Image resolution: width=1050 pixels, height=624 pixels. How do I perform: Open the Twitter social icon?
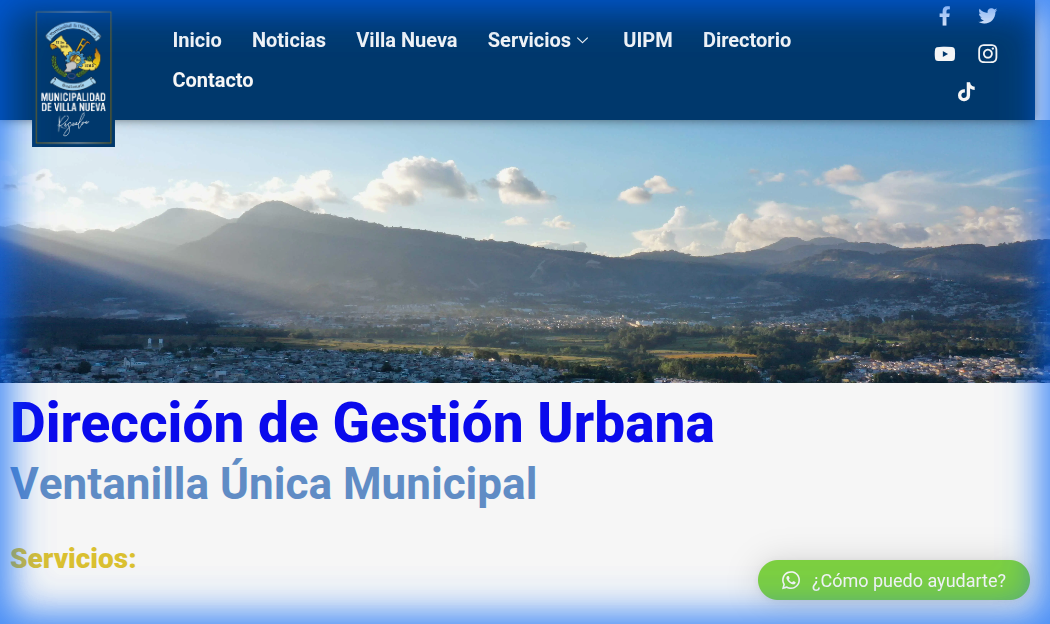(987, 16)
